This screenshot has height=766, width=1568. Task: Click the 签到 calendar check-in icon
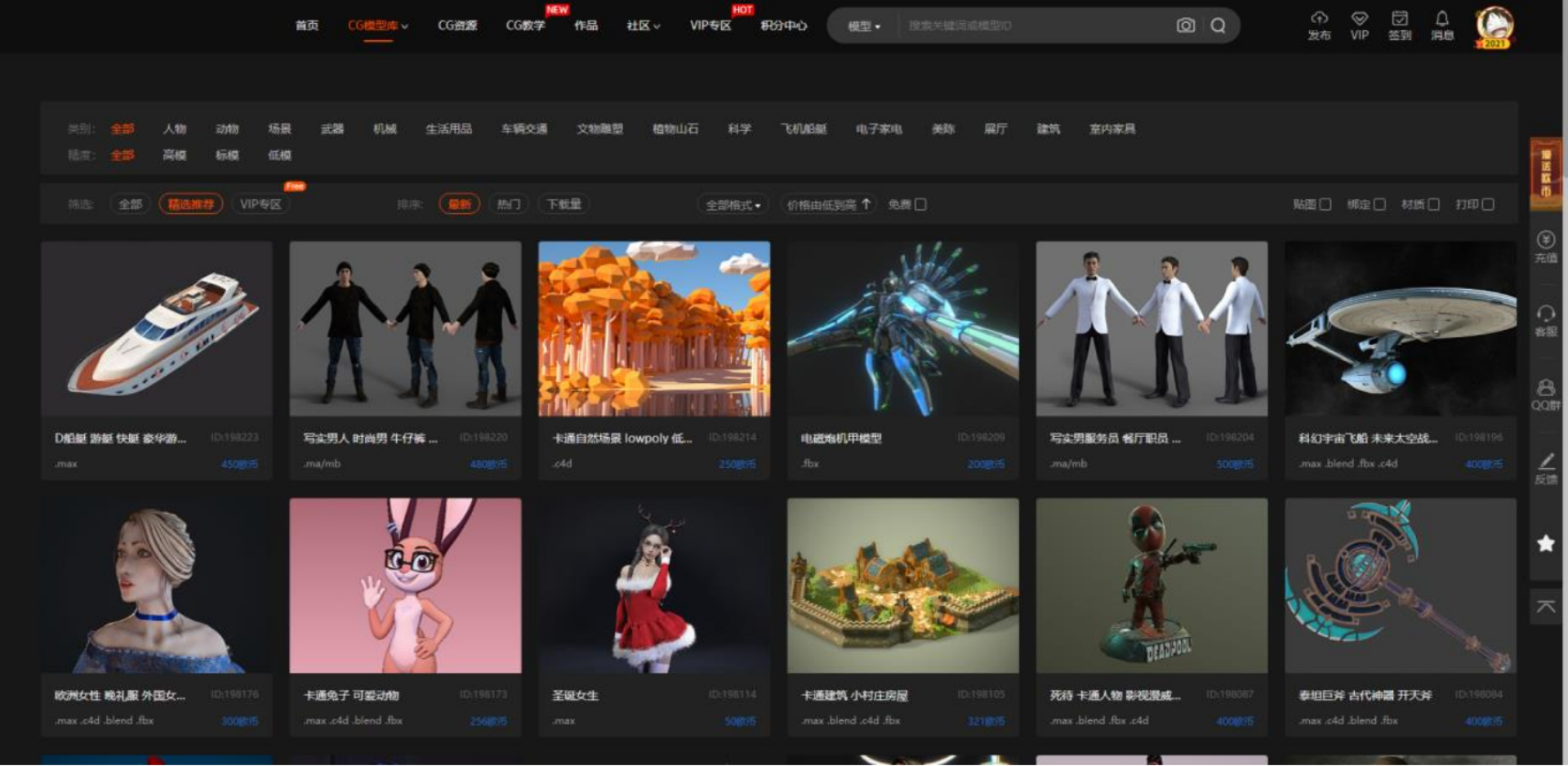(1400, 20)
